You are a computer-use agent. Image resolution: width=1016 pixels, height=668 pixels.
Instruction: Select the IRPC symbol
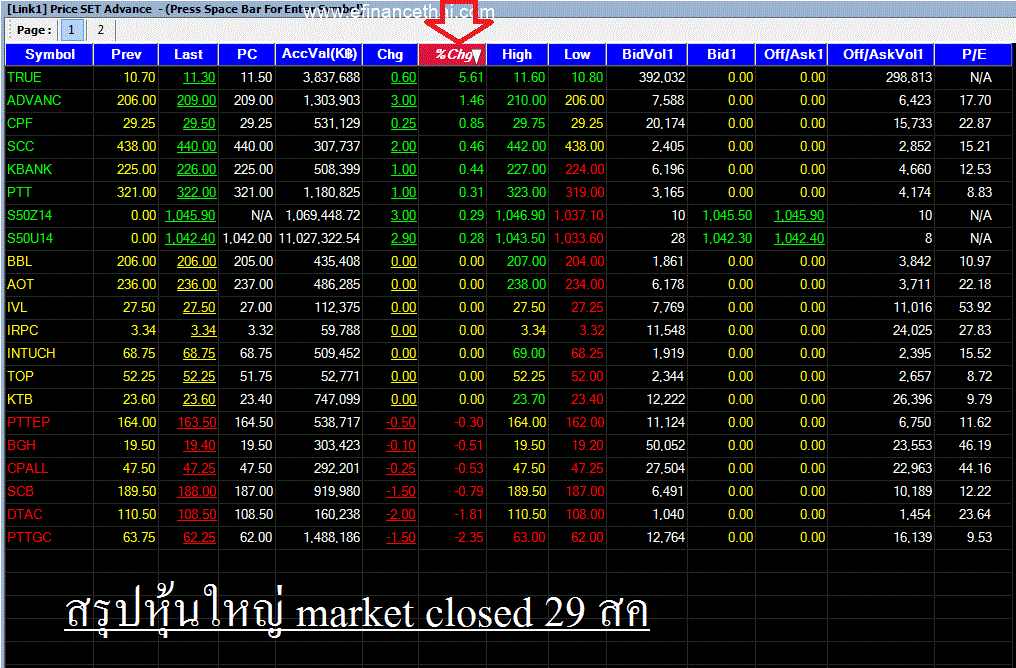pos(23,330)
